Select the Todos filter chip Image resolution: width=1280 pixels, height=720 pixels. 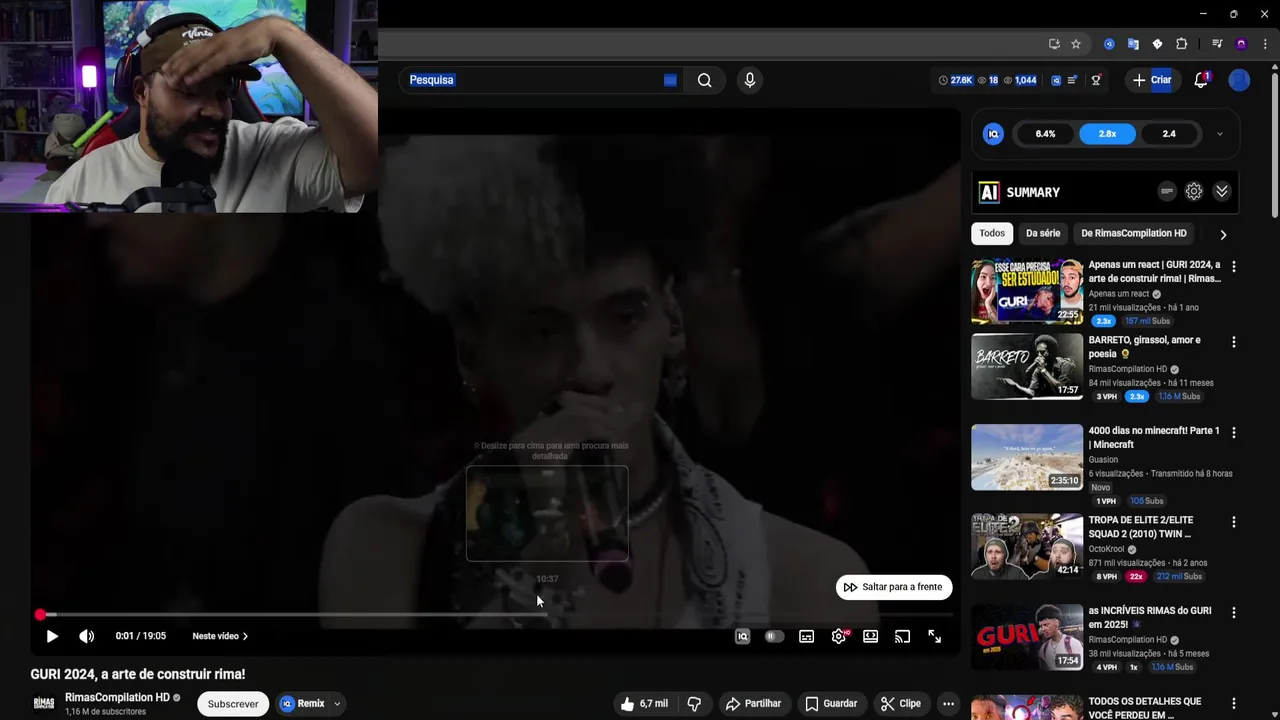pyautogui.click(x=992, y=233)
